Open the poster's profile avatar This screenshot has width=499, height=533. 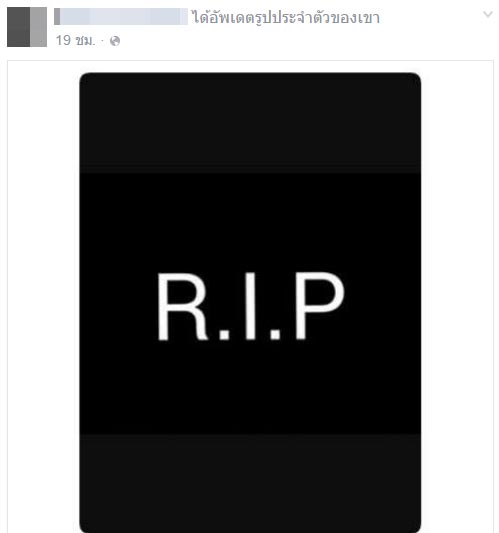27,27
